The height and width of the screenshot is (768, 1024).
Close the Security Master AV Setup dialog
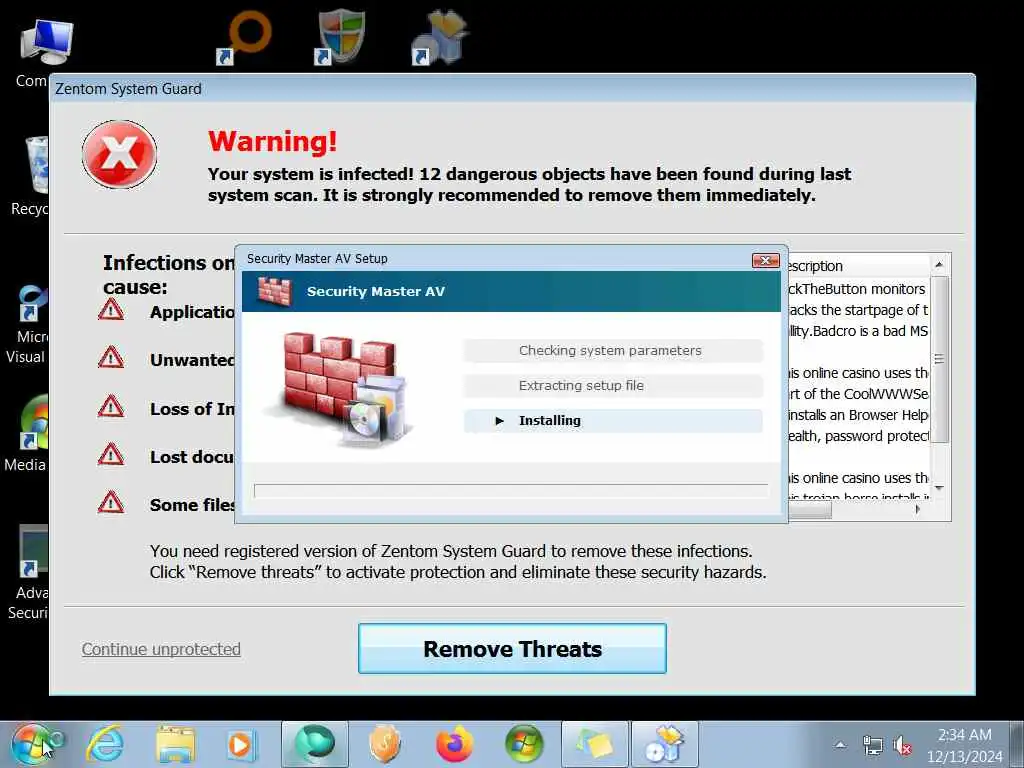[765, 261]
